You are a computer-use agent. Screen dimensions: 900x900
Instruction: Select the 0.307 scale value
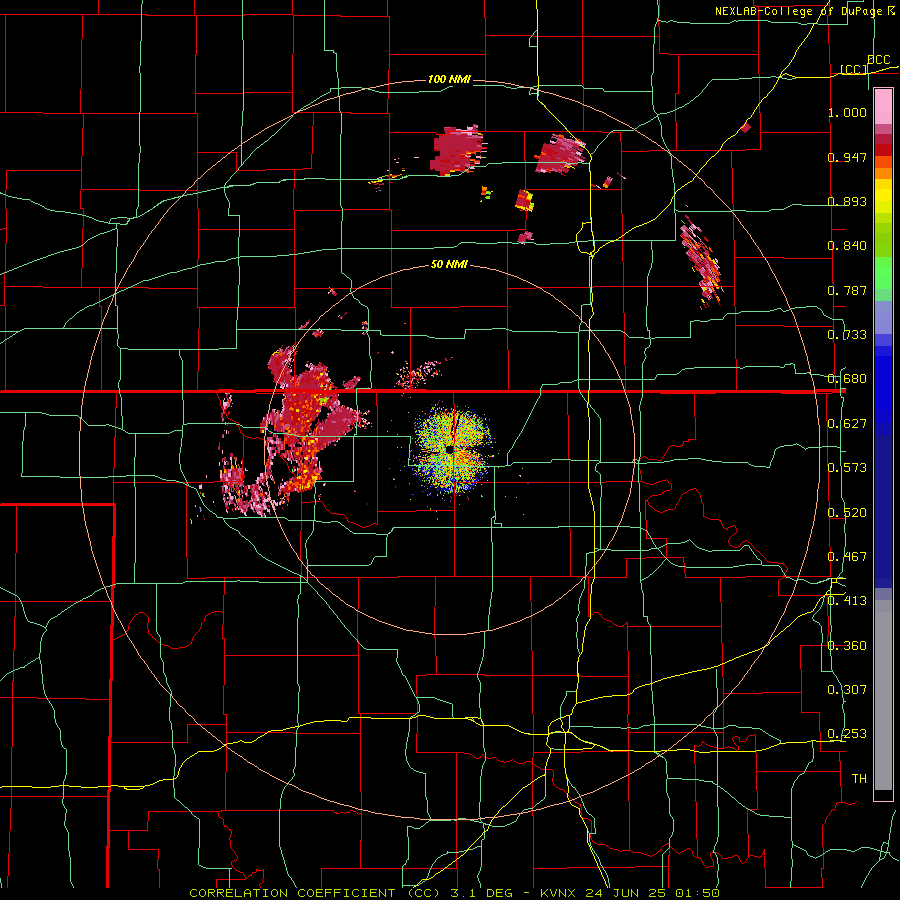847,690
